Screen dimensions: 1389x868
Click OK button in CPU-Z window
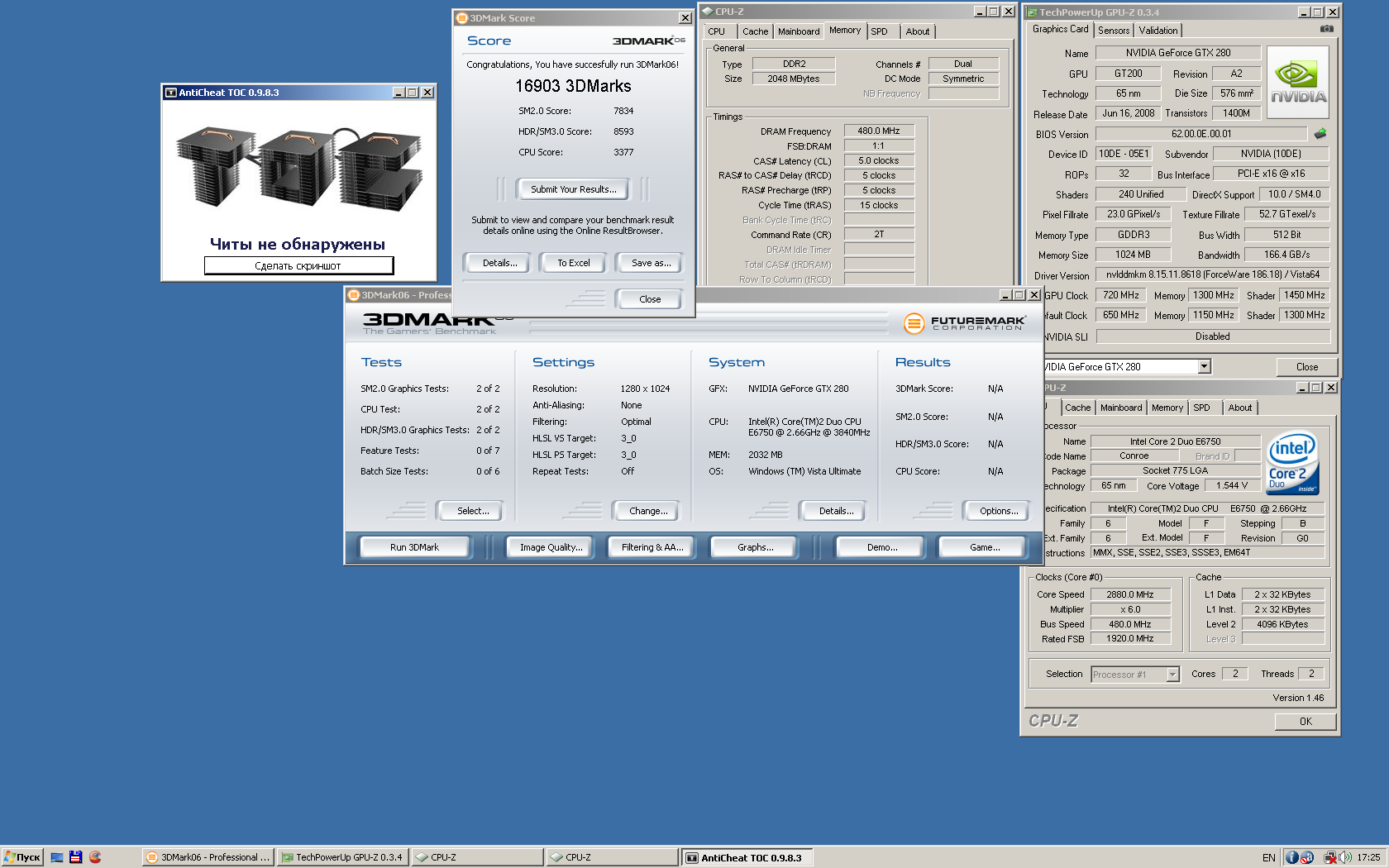1305,722
